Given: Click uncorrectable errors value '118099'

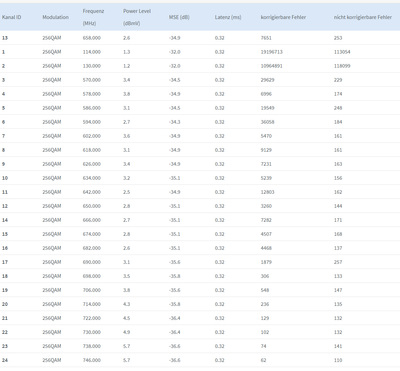Looking at the screenshot, I should [x=342, y=66].
